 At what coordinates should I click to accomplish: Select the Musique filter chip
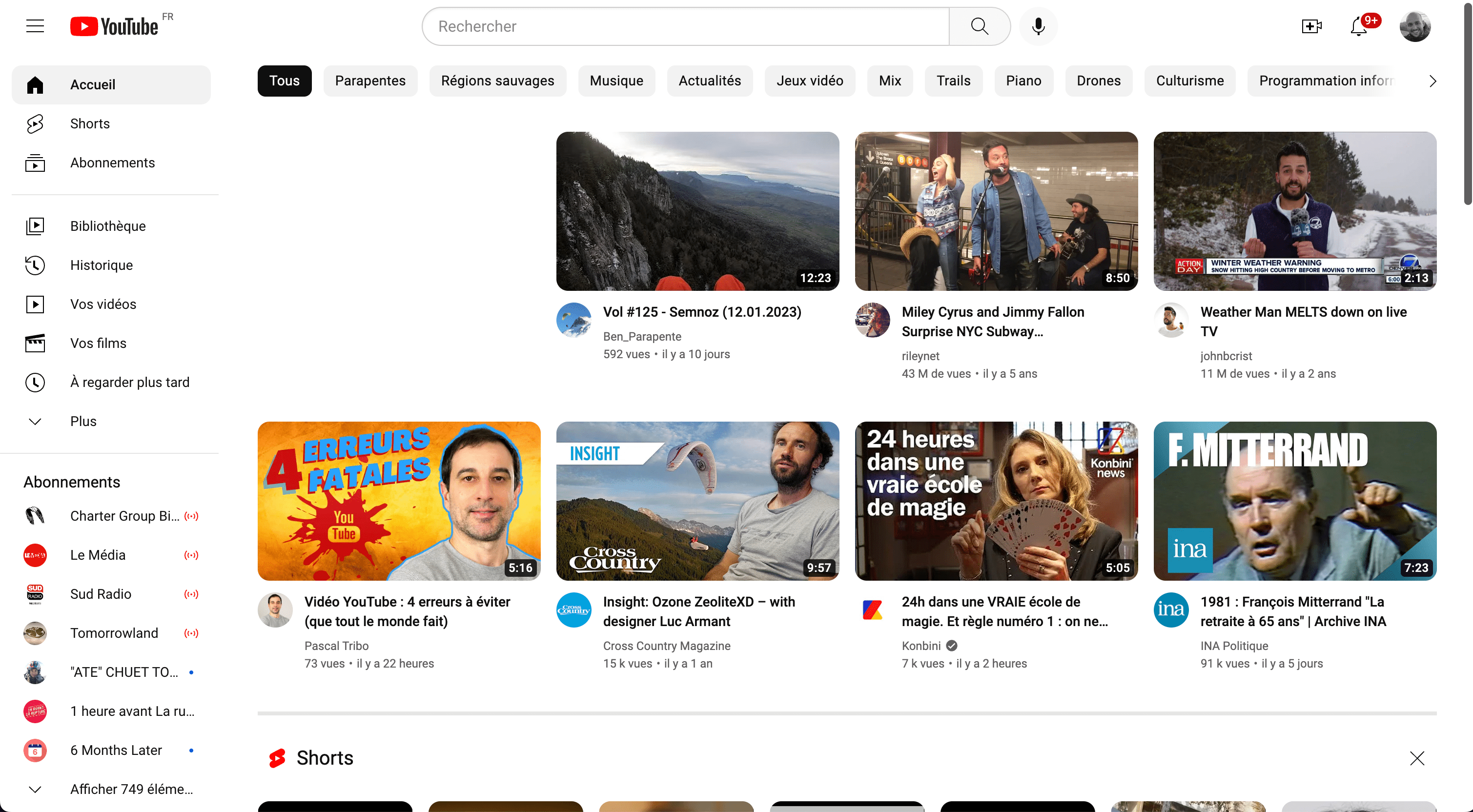tap(616, 81)
